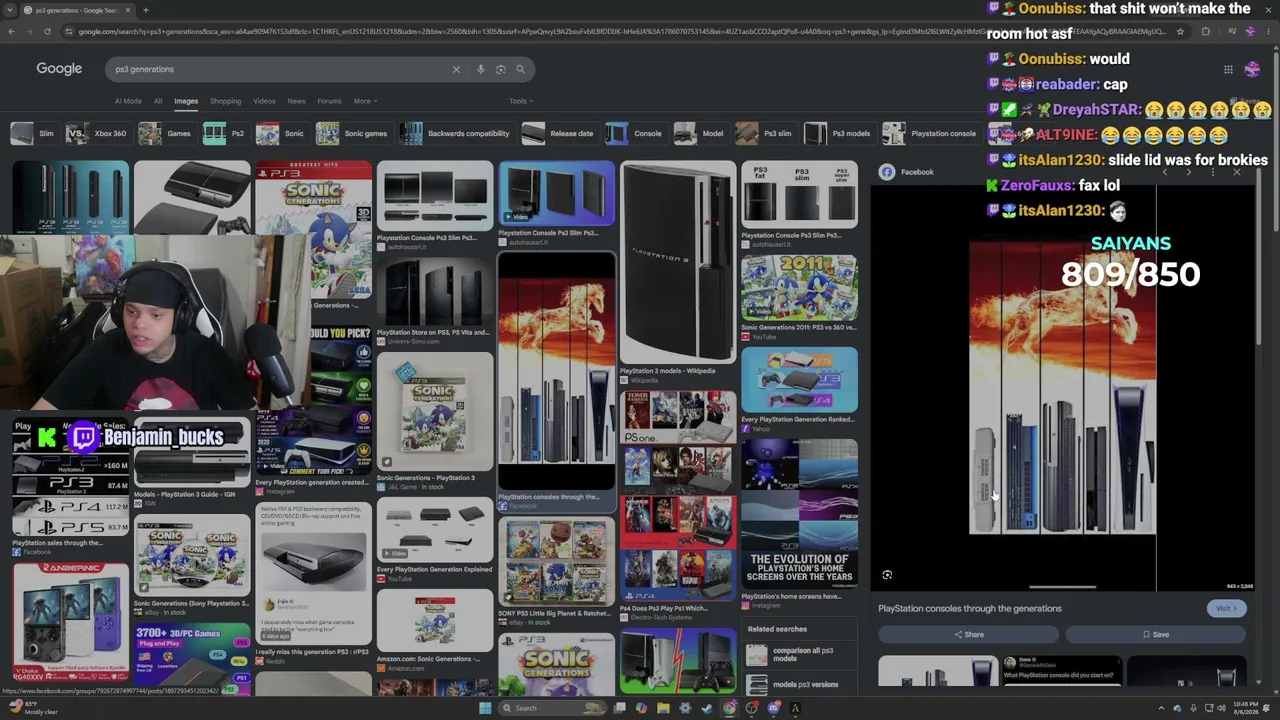This screenshot has width=1280, height=720.
Task: Filter images by the Games chip
Action: (166, 133)
